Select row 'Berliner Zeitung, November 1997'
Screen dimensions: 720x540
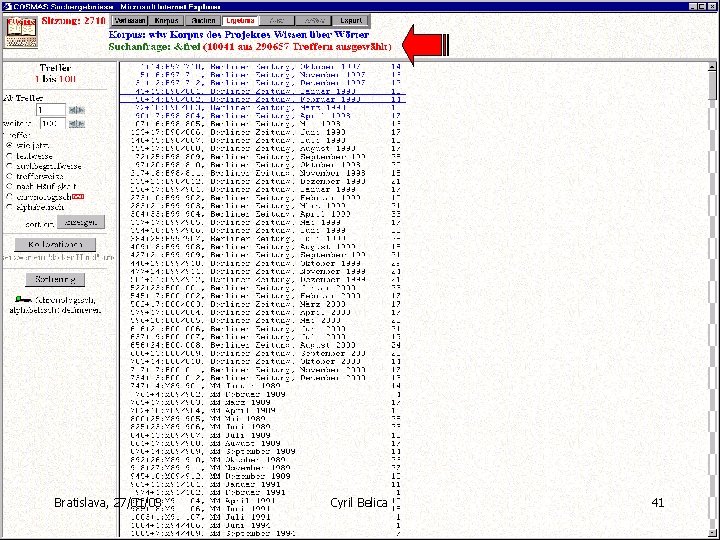pos(265,75)
